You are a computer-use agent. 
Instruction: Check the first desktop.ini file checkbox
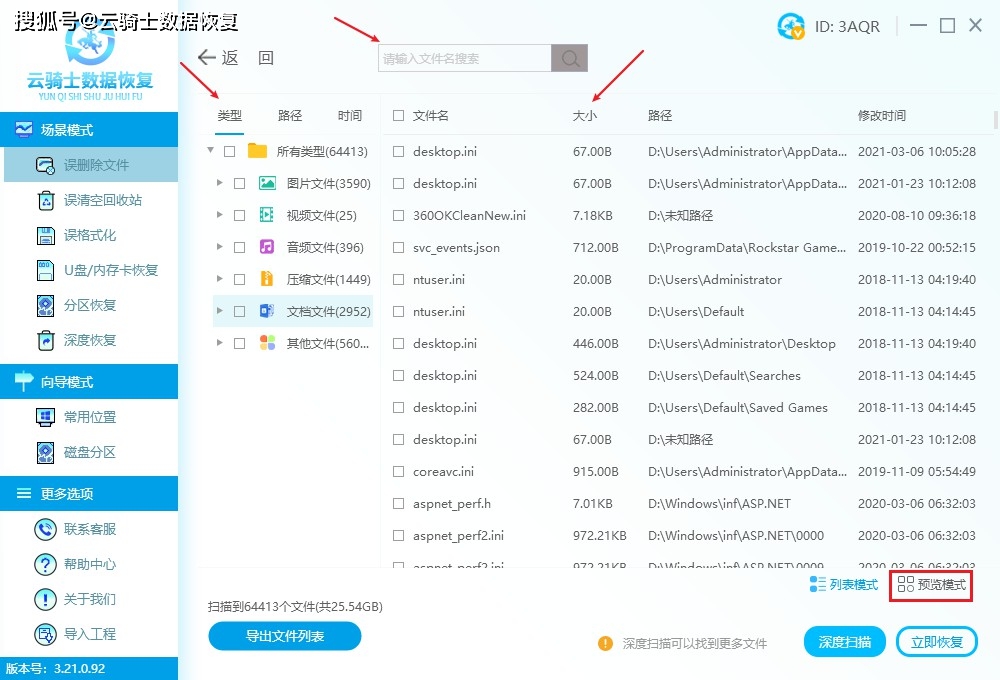coord(397,150)
